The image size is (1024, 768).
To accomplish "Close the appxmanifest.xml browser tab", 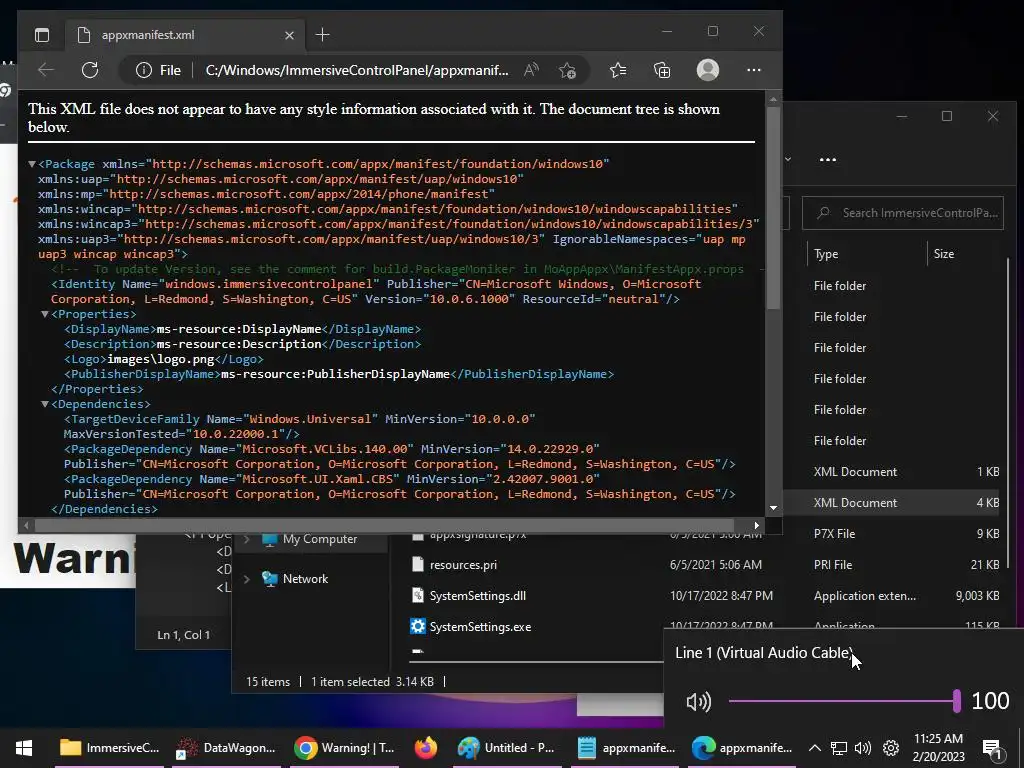I will tap(289, 35).
